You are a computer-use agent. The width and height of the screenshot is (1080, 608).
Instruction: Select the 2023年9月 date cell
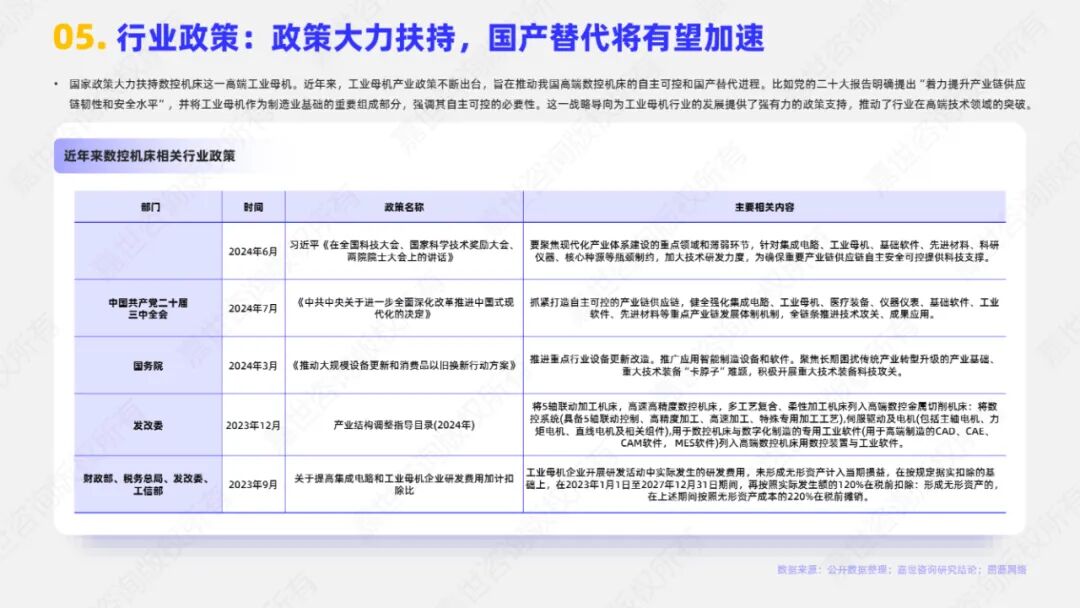(x=253, y=485)
